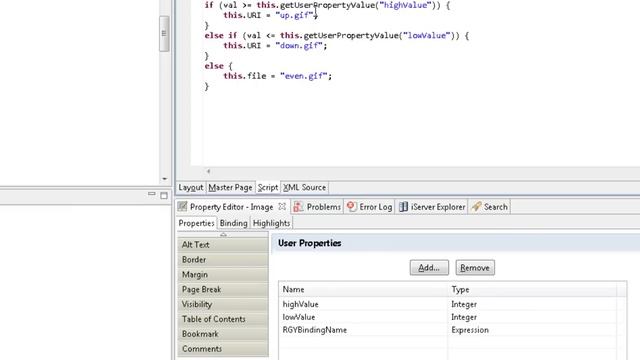
Task: Click "highValue" string in the script
Action: [405, 5]
